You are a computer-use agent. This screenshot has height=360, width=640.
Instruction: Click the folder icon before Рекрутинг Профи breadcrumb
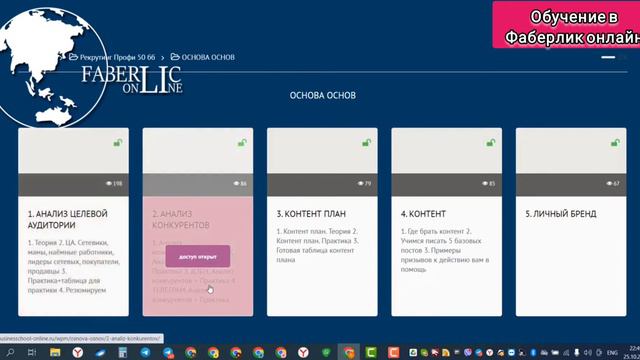coord(73,57)
